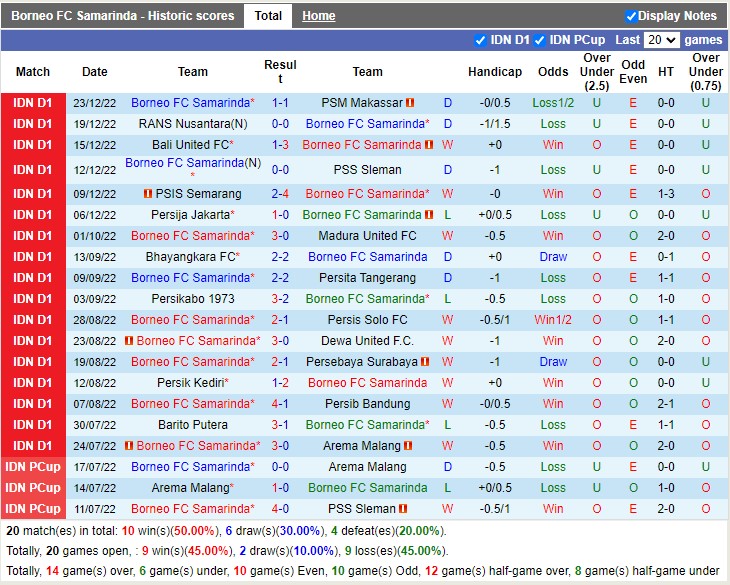
Task: Click the date 01/10/22
Action: coord(95,236)
